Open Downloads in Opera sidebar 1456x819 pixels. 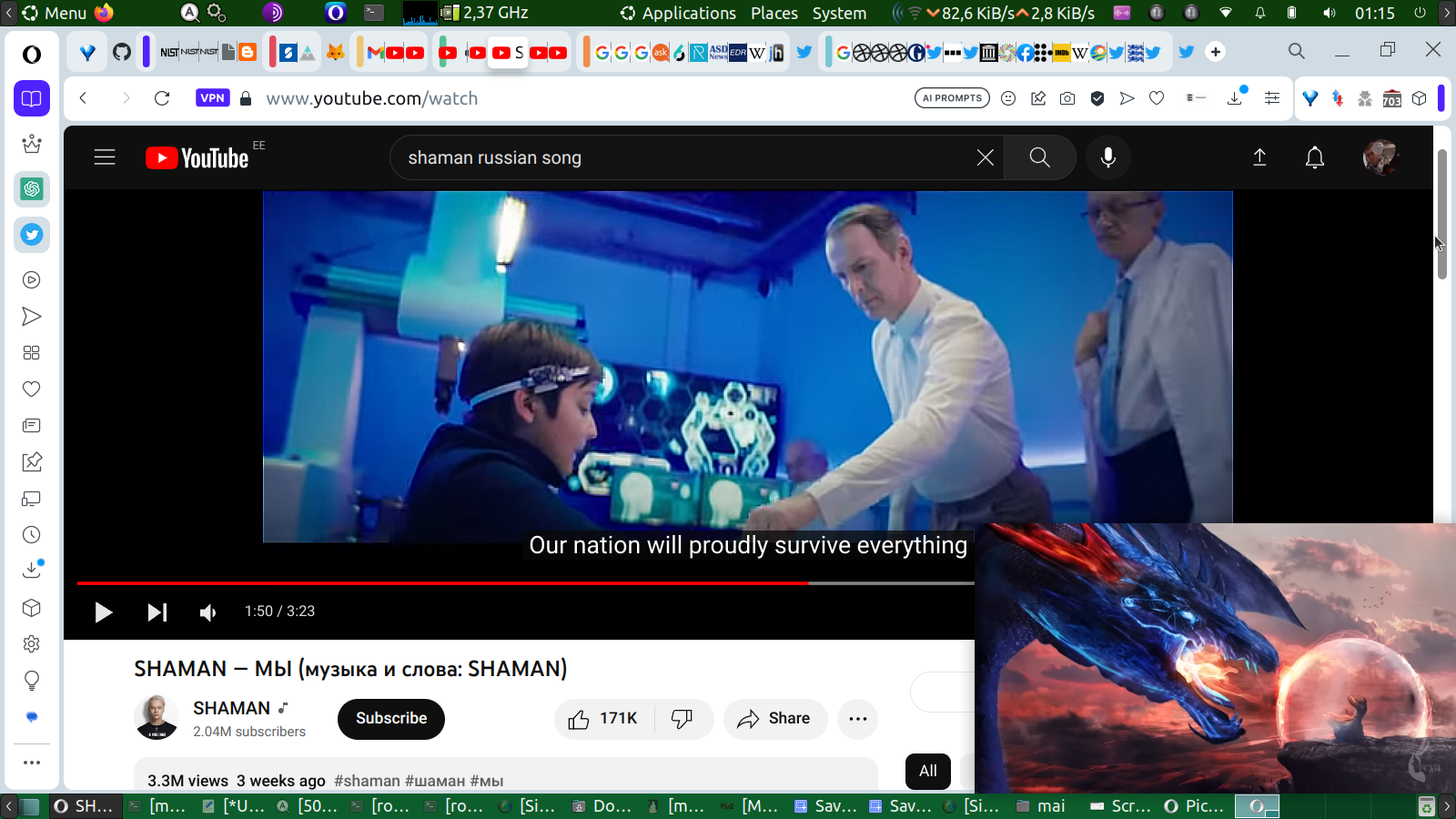click(32, 570)
